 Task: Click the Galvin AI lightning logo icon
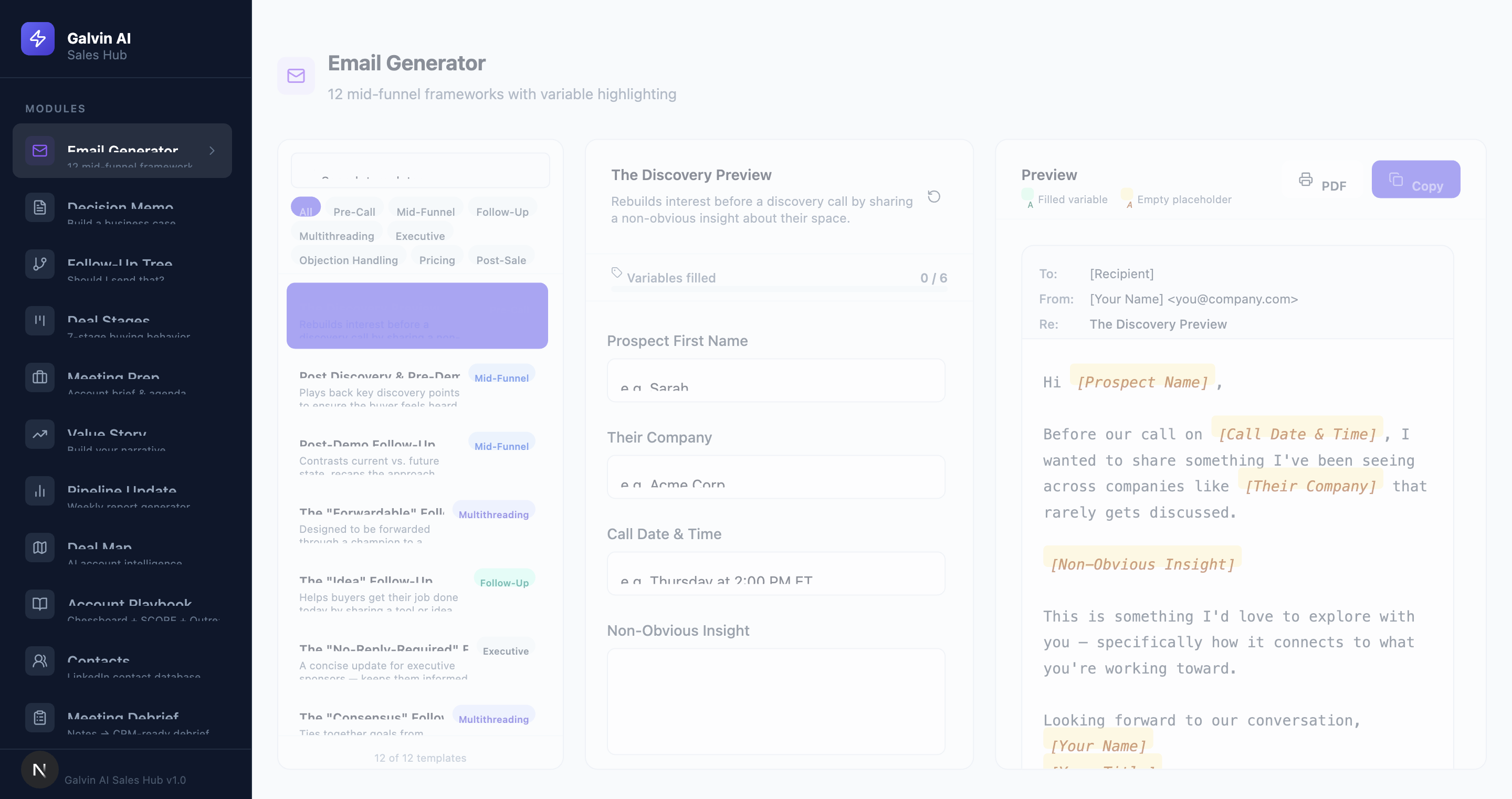pyautogui.click(x=38, y=39)
